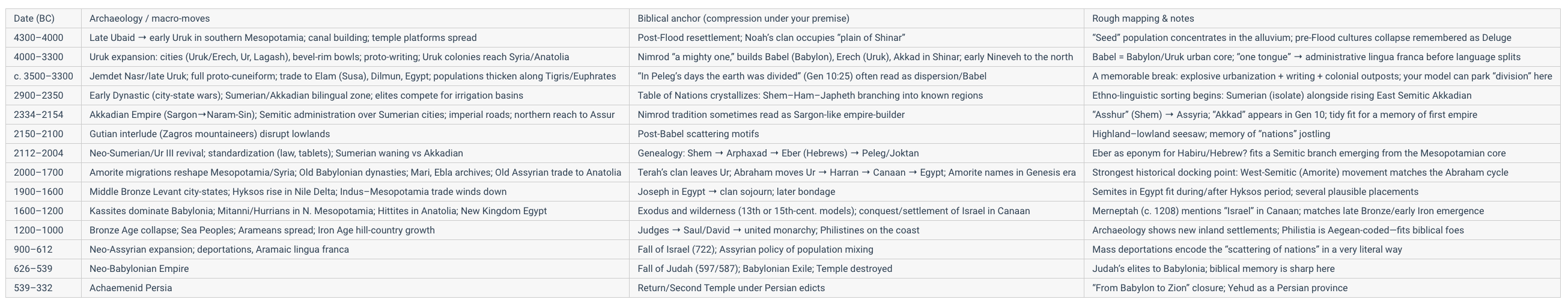Click the 'Akkadian Empire (Sargon→Naram-Sin)' cell

(355, 115)
